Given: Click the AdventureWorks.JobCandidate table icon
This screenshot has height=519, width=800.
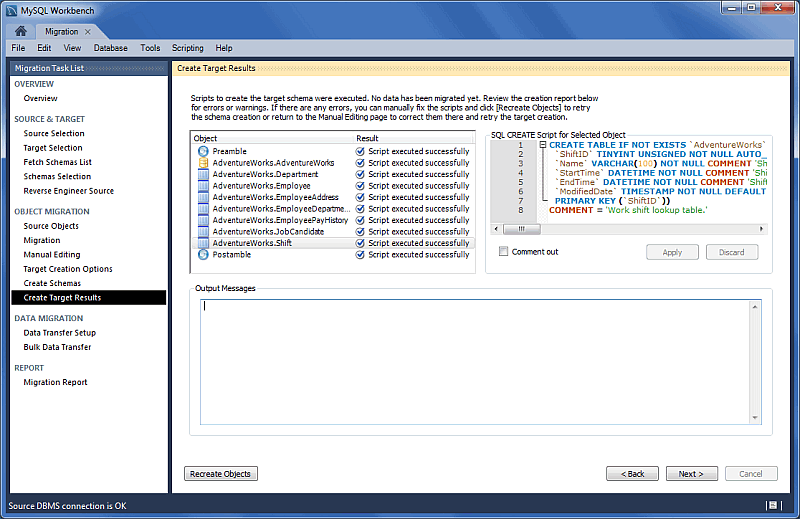Looking at the screenshot, I should (x=203, y=232).
